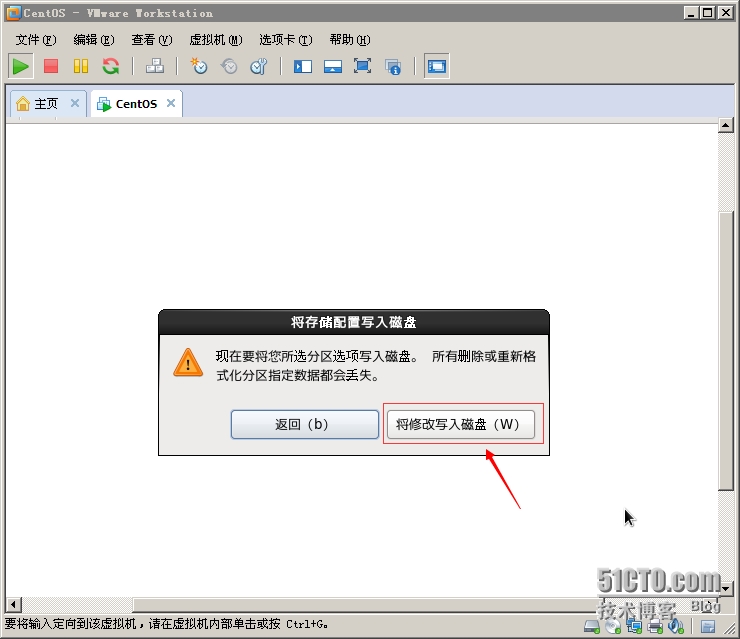Click the status bar hint about Ctrl+G

(167, 624)
